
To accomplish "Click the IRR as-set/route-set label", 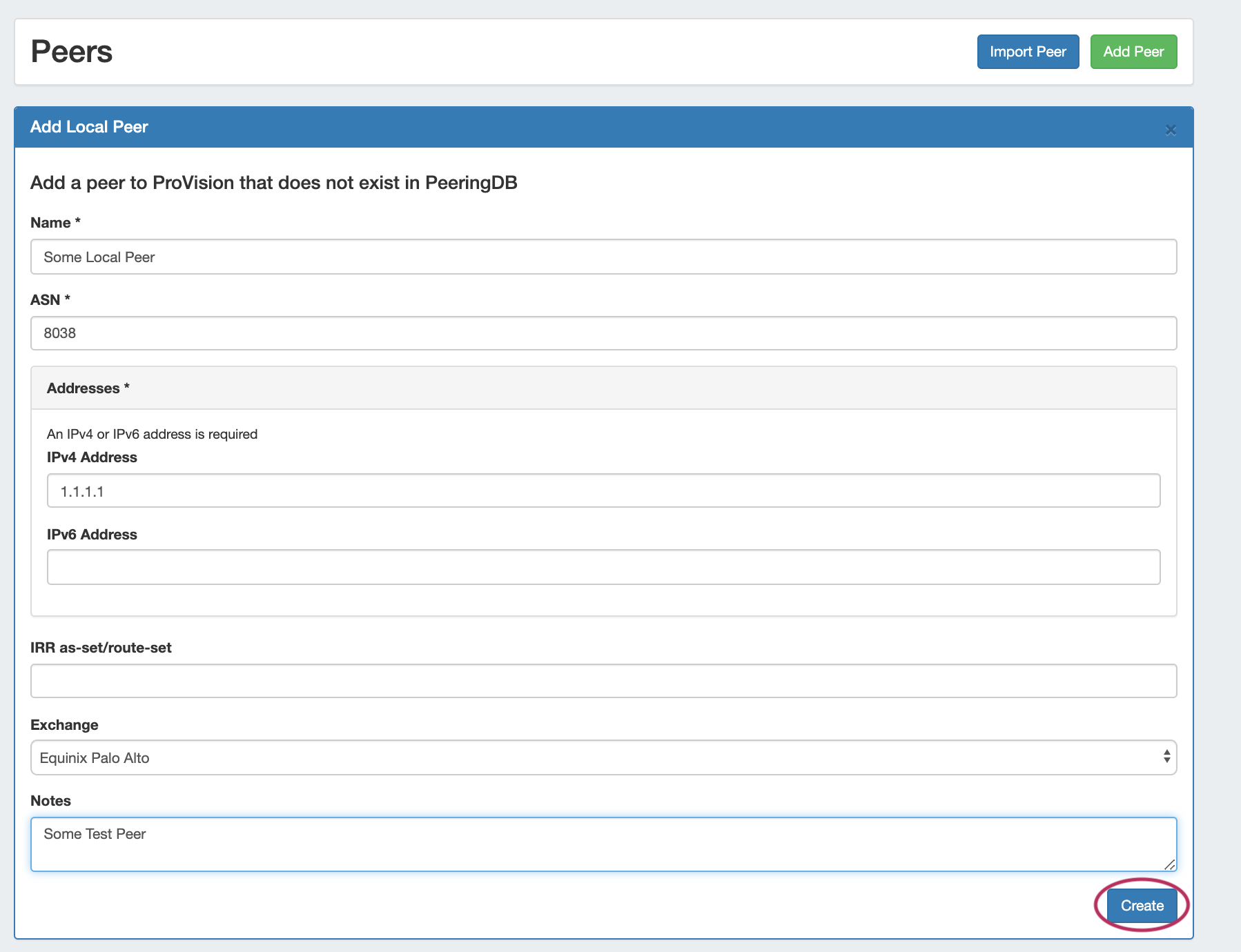I will click(x=101, y=648).
